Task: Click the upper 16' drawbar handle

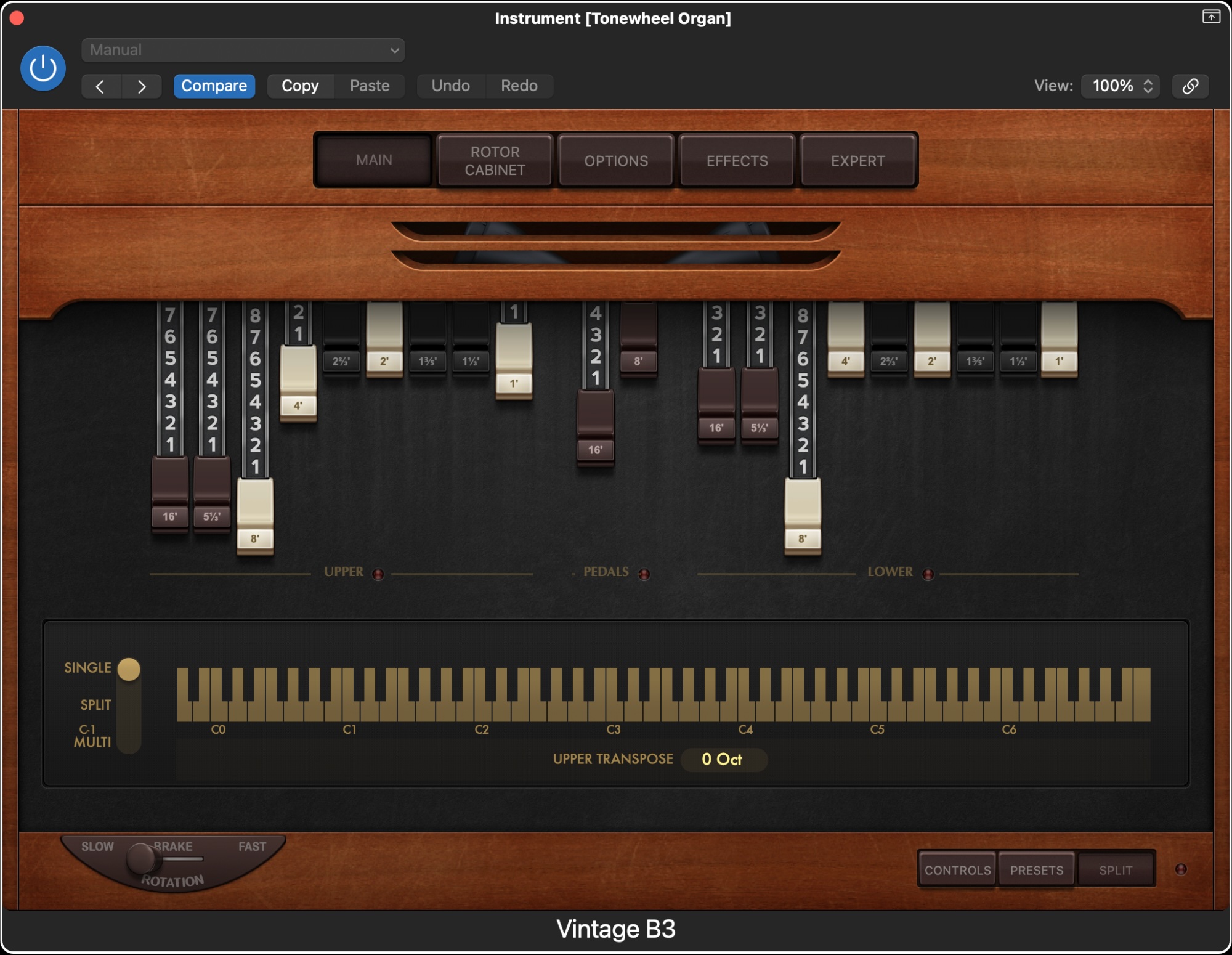Action: pos(170,493)
